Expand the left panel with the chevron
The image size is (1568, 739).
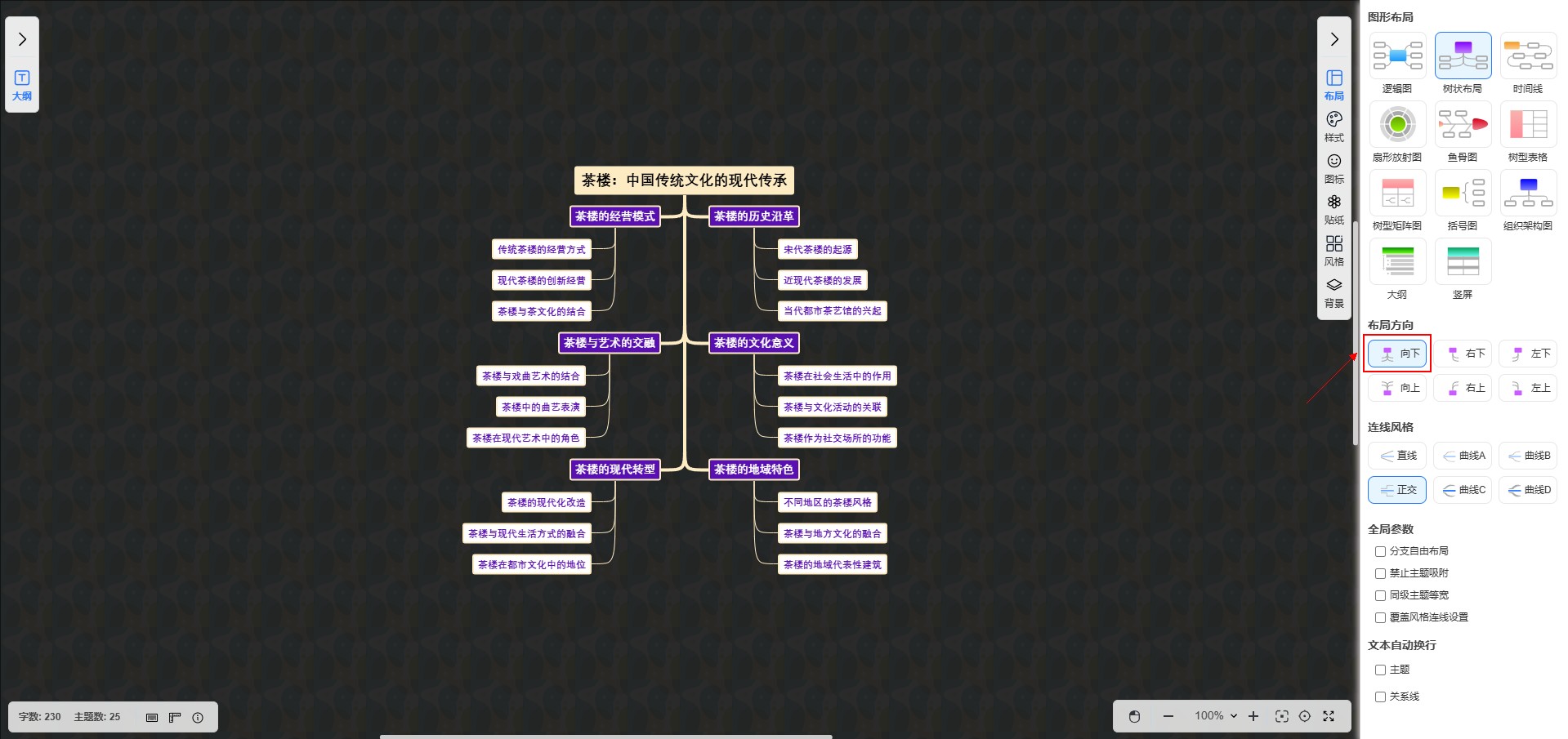click(x=22, y=39)
